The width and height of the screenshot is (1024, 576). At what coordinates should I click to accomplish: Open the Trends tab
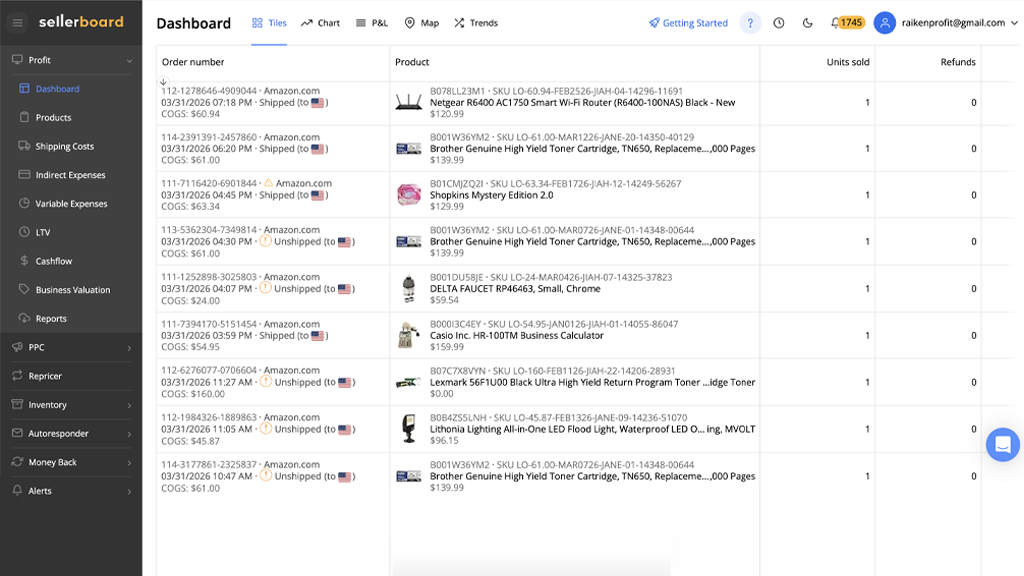pyautogui.click(x=475, y=23)
